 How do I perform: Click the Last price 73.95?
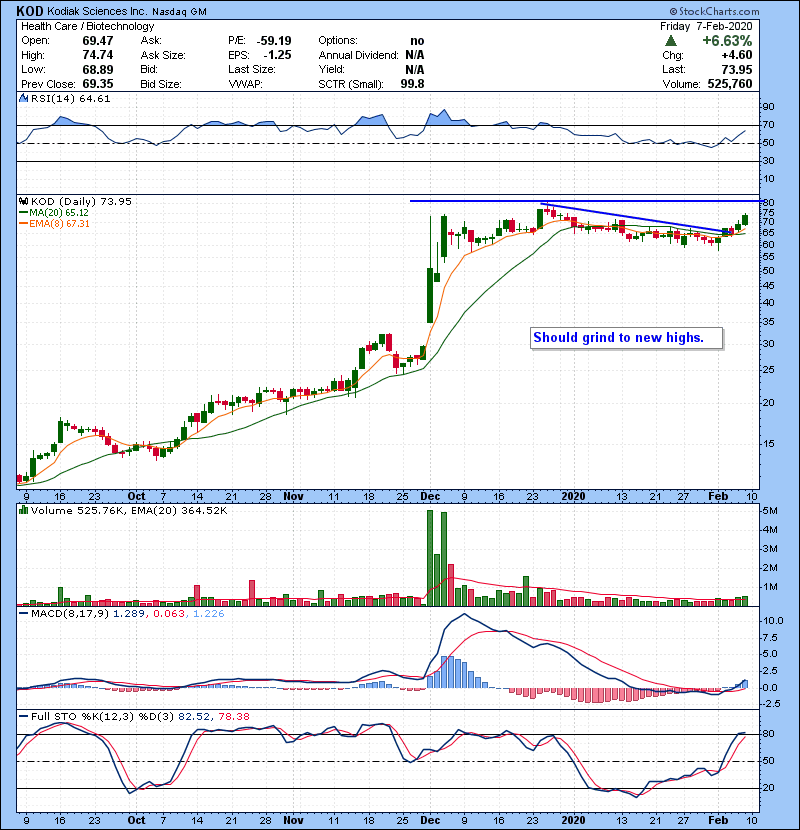(736, 69)
